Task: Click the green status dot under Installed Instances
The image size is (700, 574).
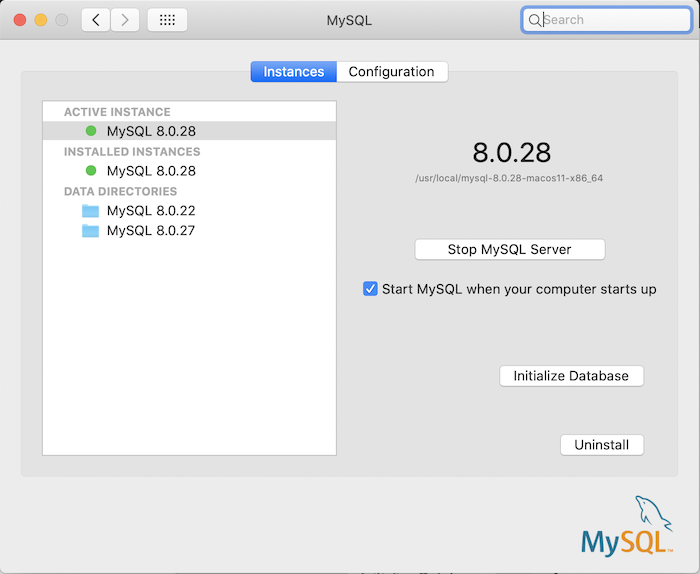Action: (91, 171)
